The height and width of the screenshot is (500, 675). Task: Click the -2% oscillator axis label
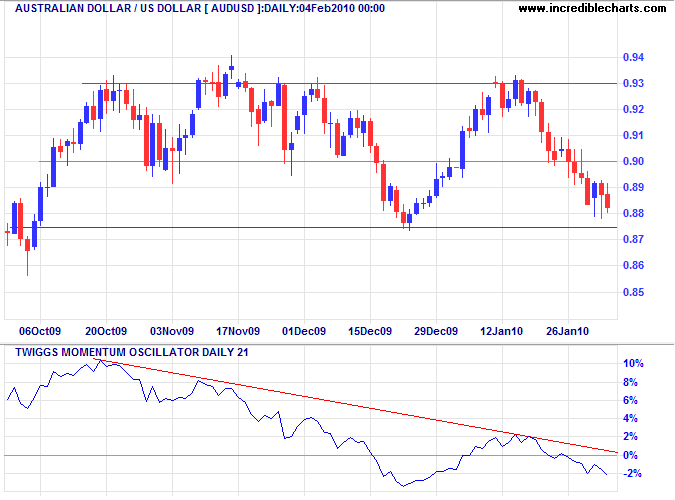click(632, 474)
